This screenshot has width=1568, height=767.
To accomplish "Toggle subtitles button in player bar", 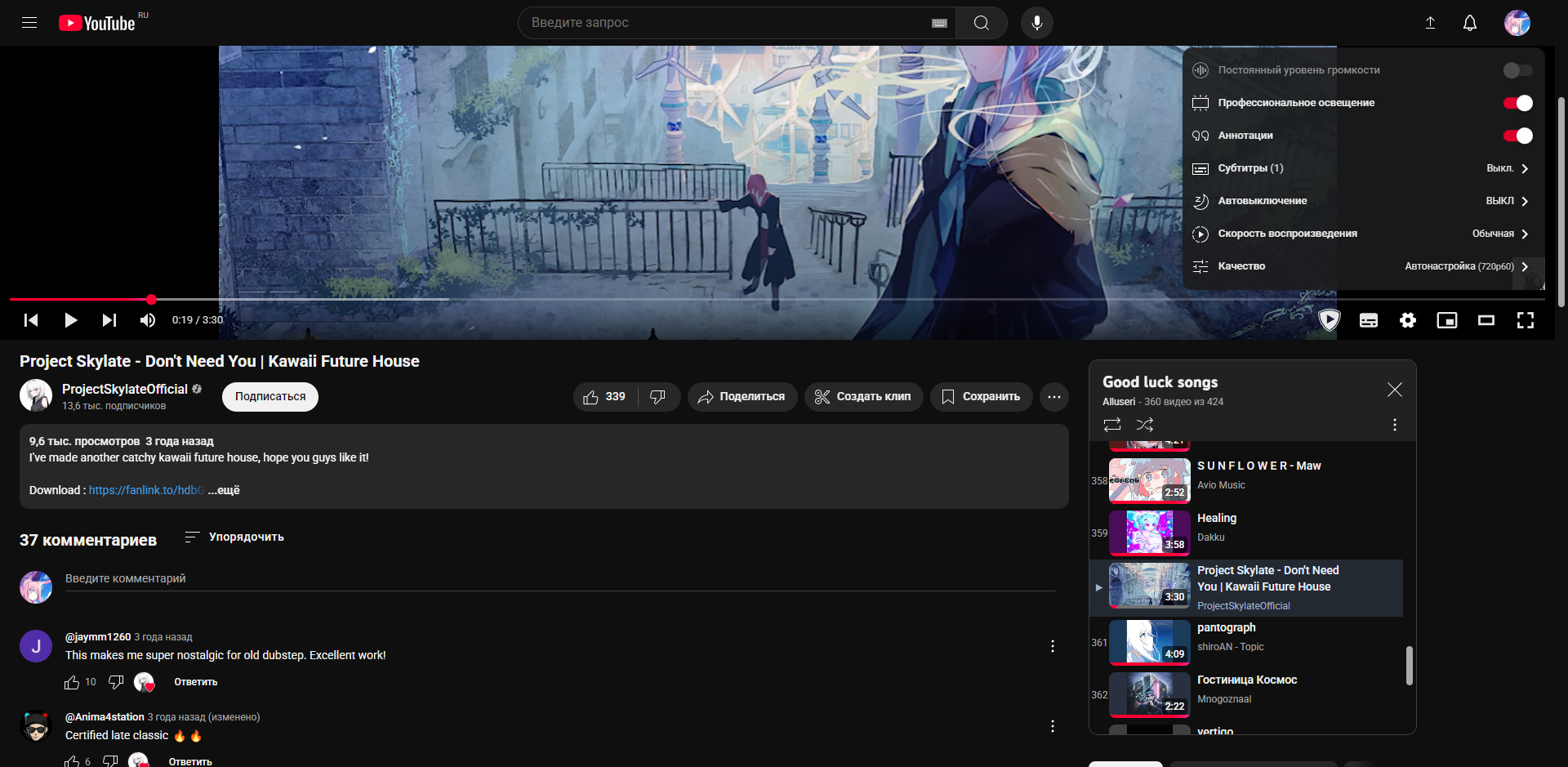I will tap(1369, 320).
